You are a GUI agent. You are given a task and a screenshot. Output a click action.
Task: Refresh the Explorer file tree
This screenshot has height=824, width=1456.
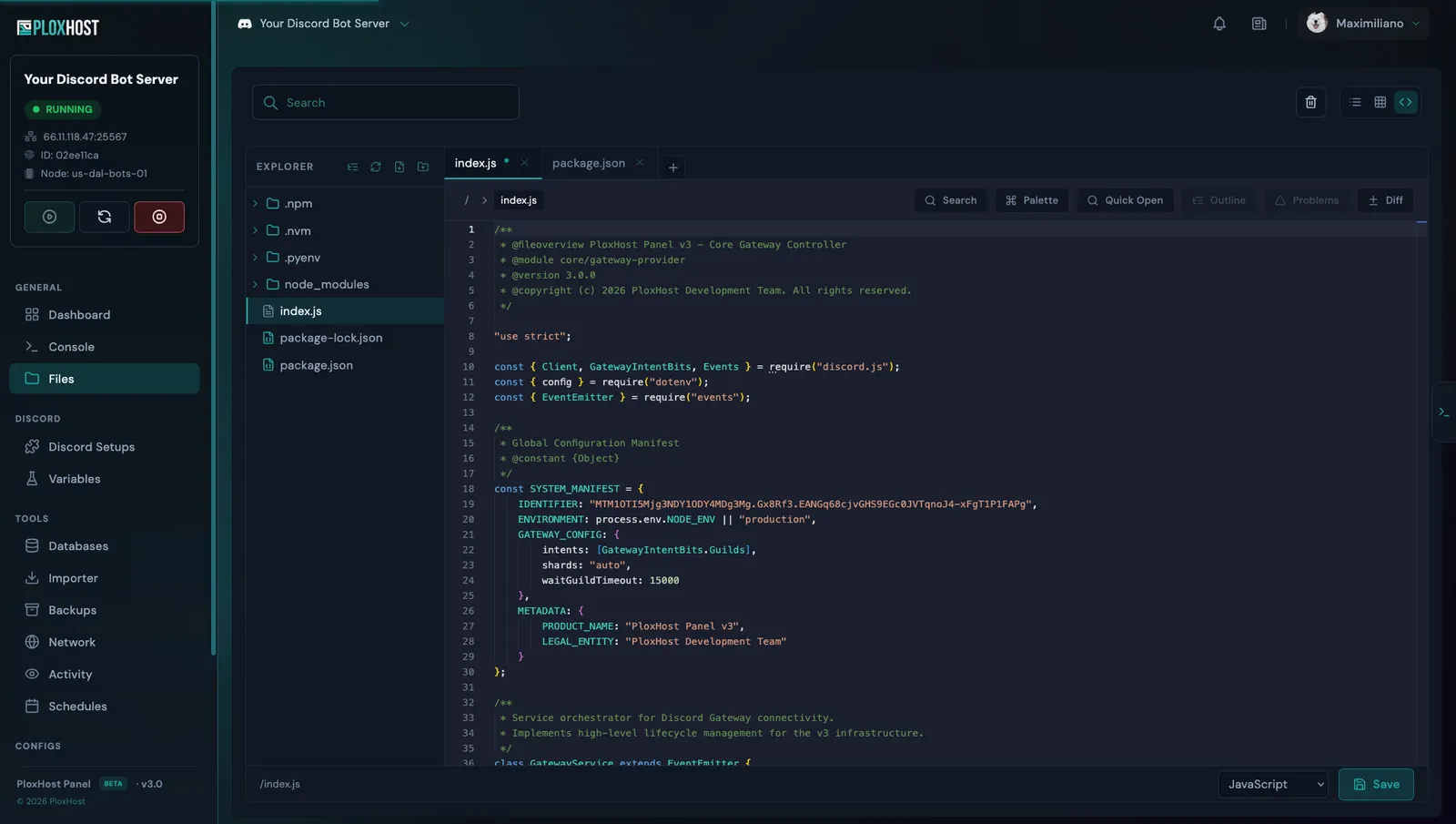click(376, 167)
